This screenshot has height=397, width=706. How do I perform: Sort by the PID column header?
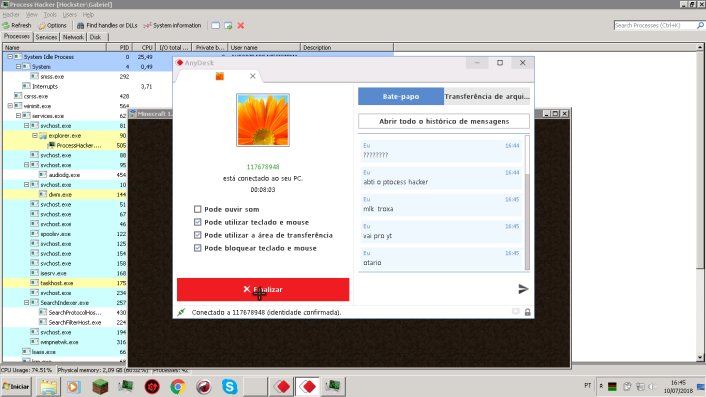click(x=119, y=47)
